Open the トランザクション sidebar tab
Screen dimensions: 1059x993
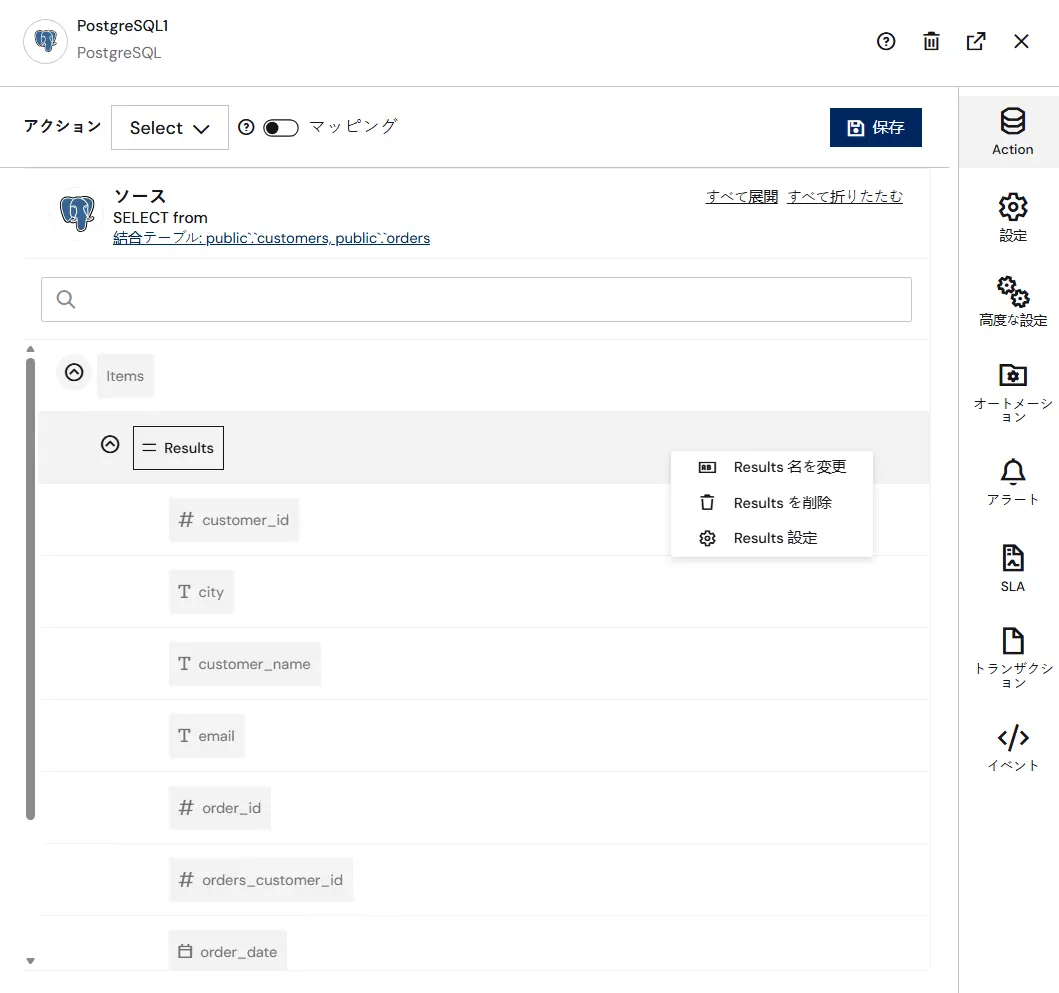(x=1012, y=659)
